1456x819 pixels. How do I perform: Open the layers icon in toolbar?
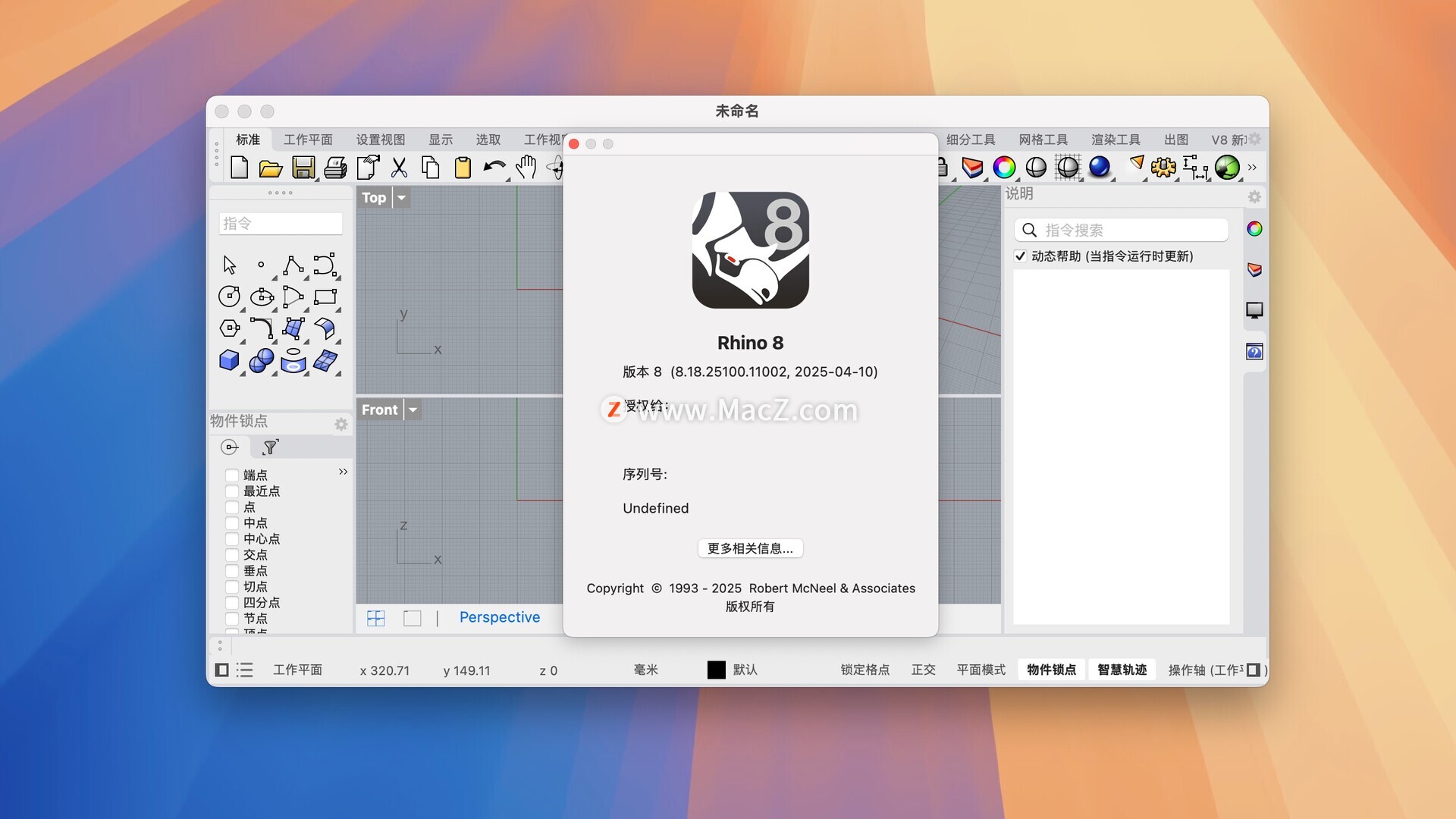point(972,167)
